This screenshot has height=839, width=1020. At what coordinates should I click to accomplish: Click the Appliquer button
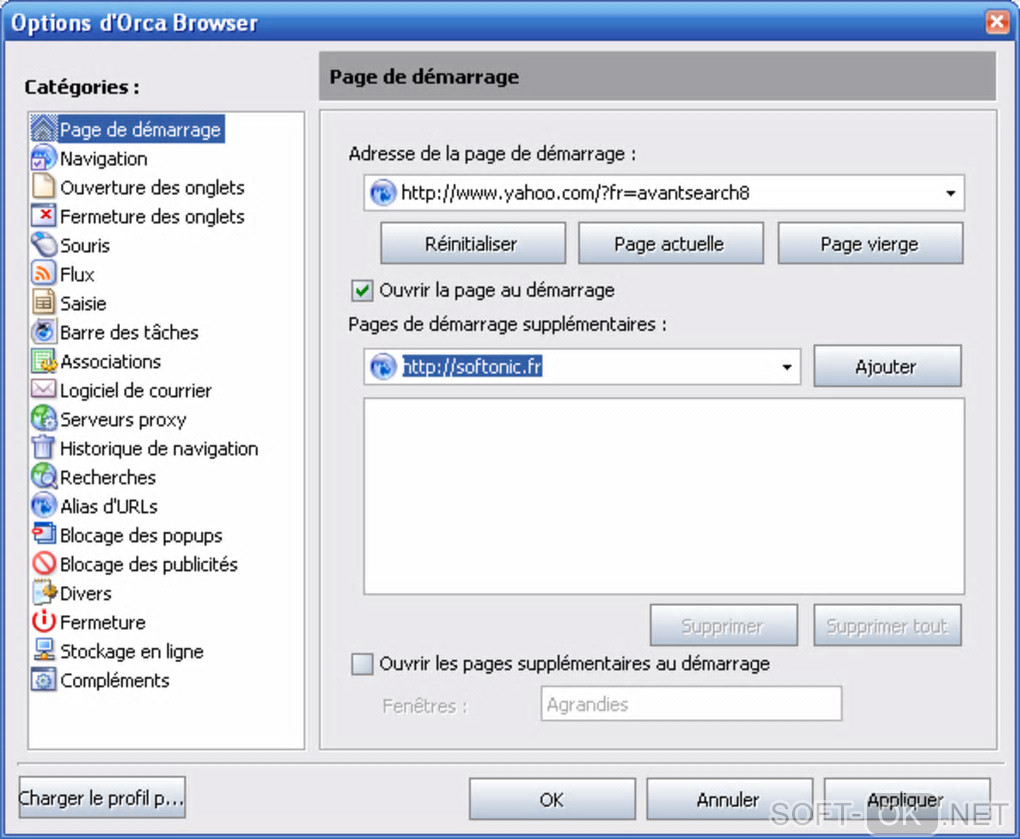(906, 800)
